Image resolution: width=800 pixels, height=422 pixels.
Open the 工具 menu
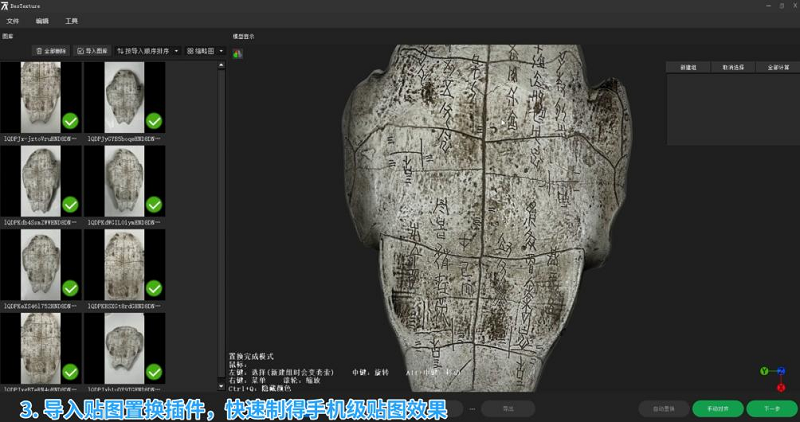71,20
